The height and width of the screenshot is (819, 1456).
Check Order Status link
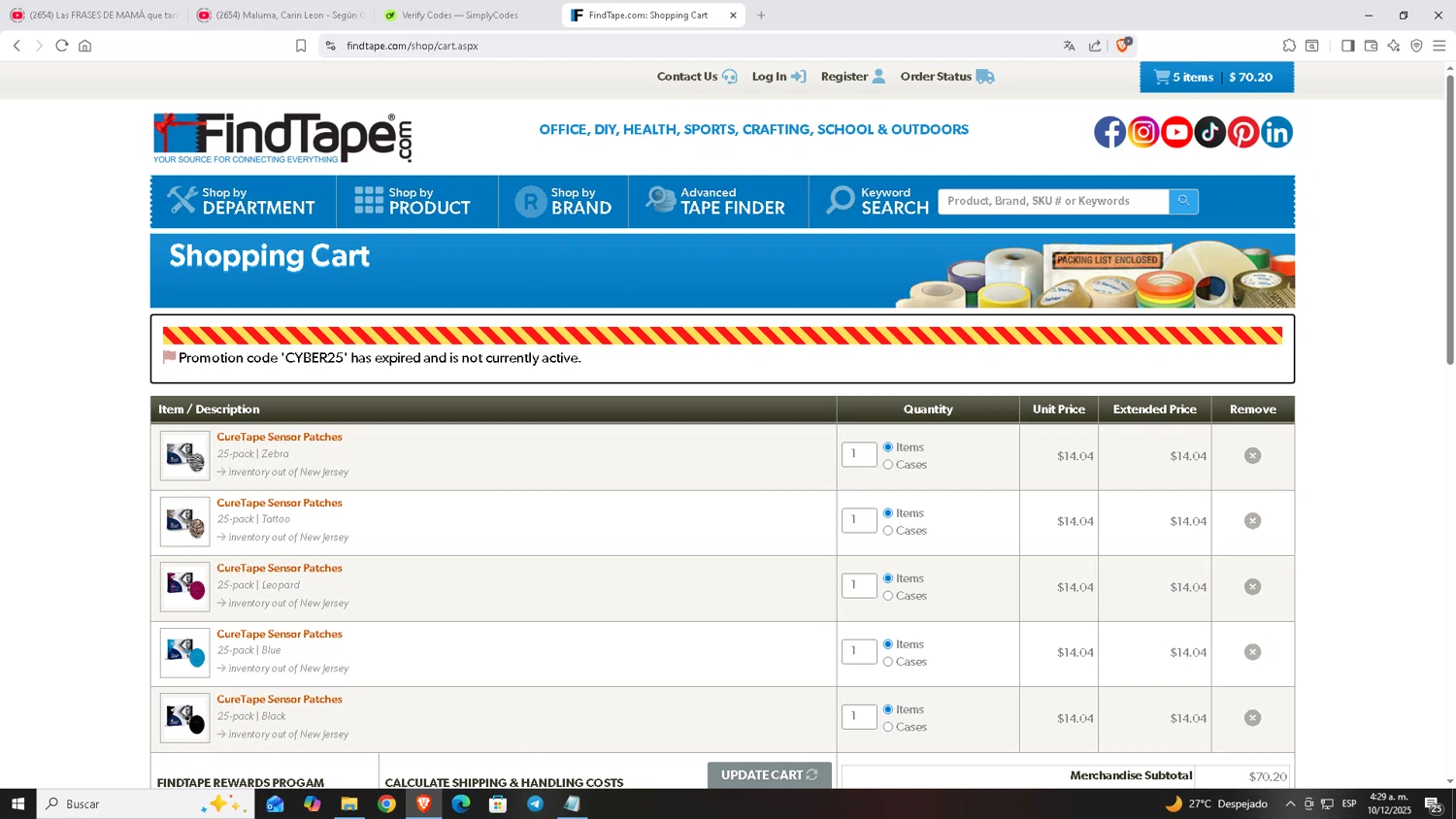pos(947,77)
